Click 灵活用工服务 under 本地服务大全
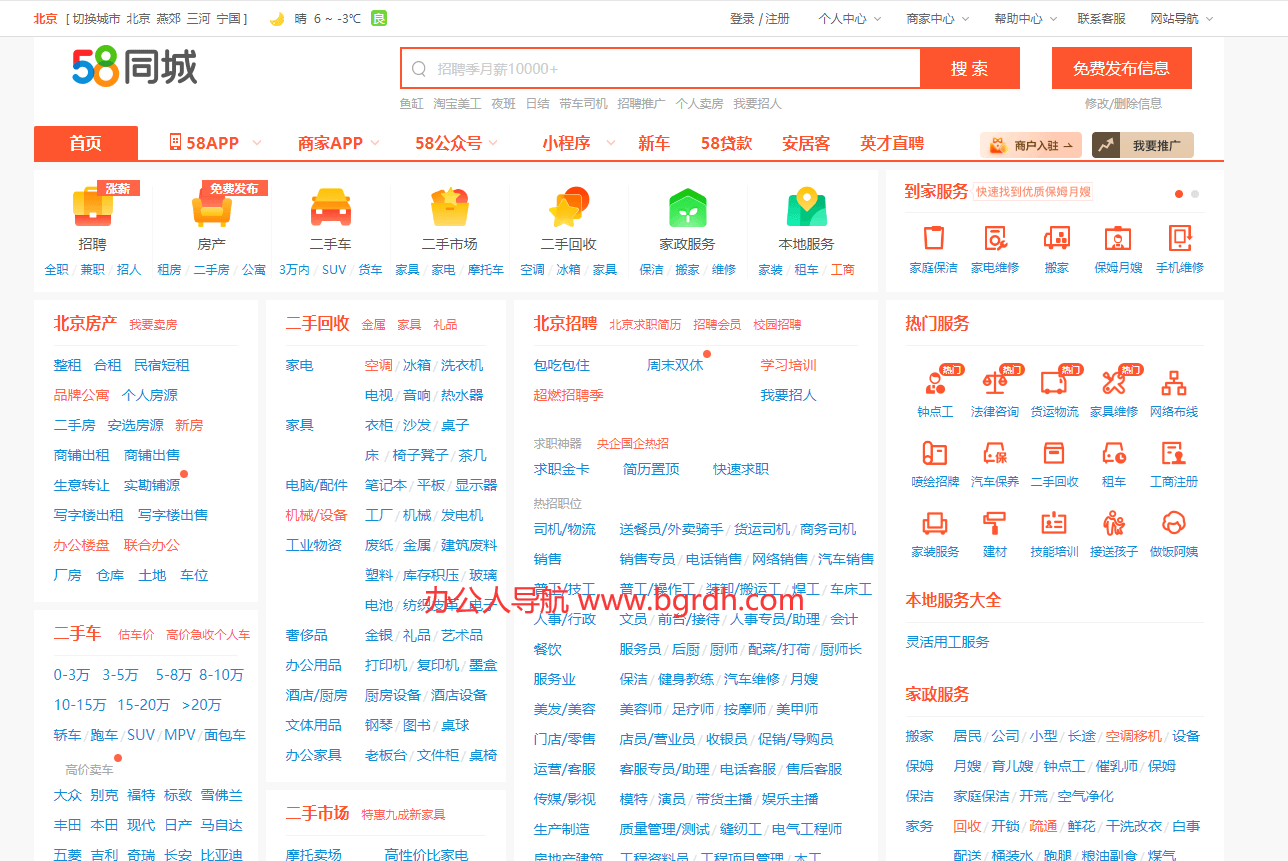 947,641
